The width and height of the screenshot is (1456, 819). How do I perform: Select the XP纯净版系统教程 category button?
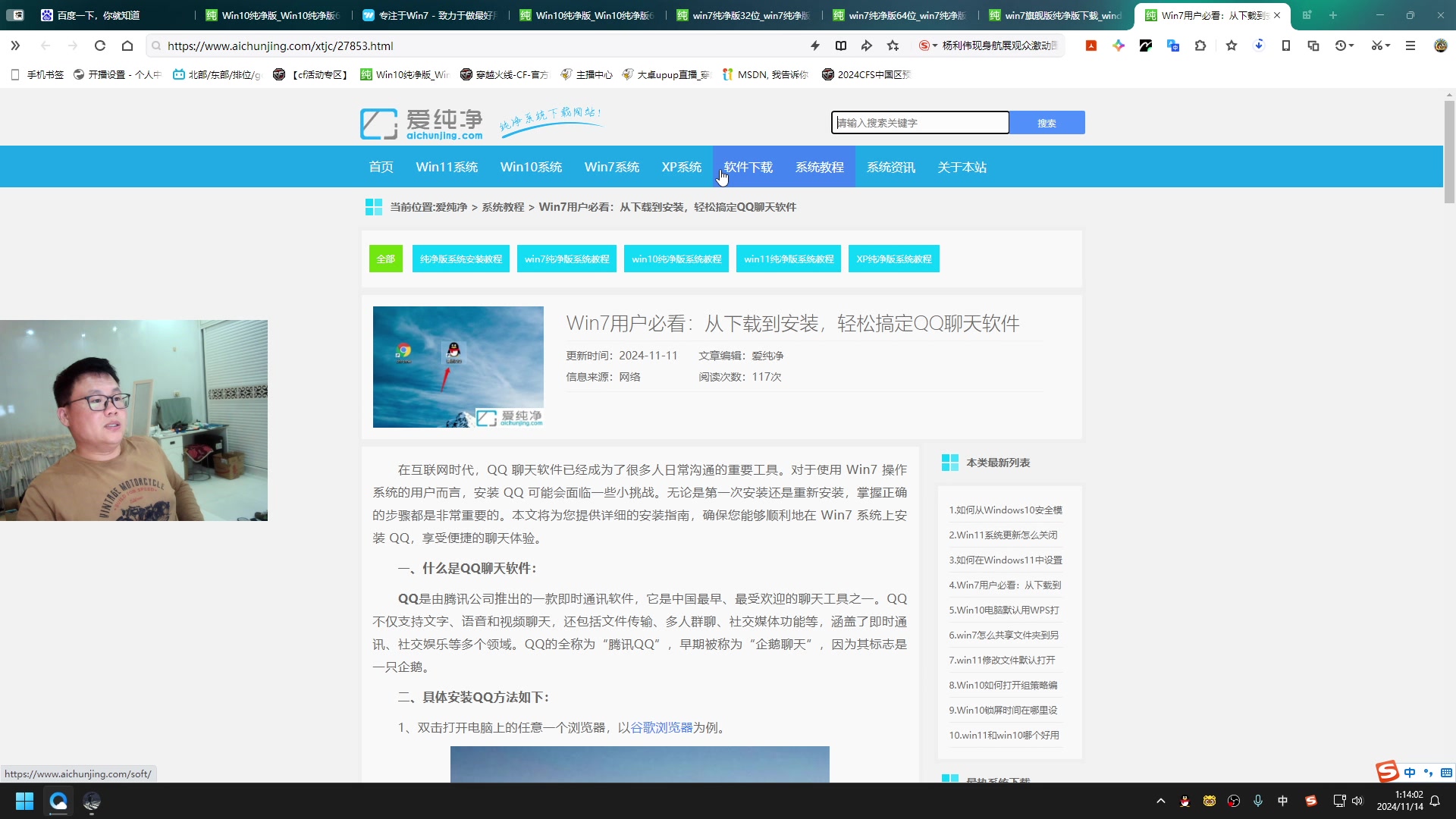tap(894, 259)
